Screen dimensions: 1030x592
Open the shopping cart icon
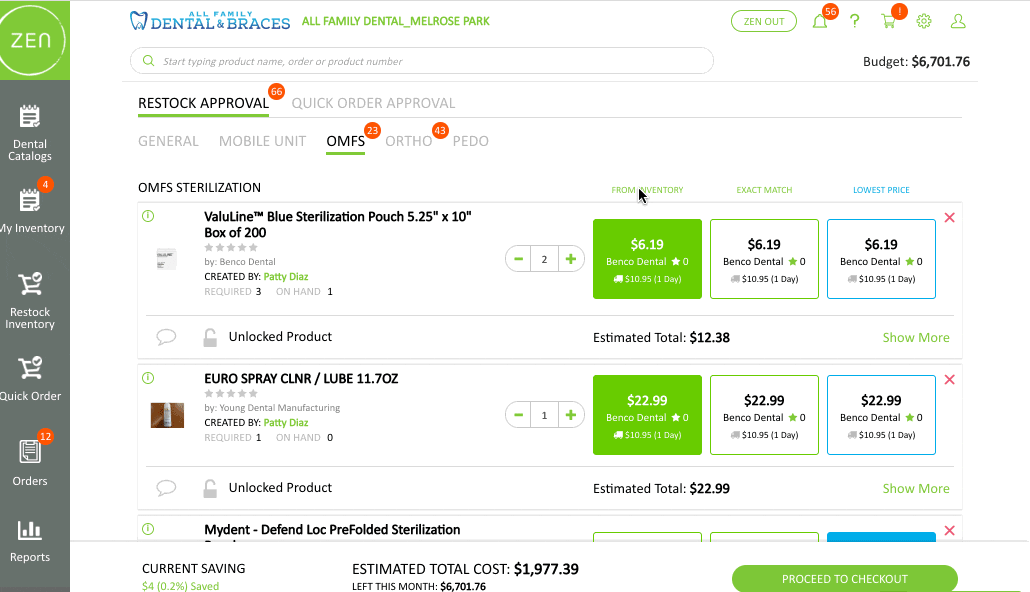coord(888,21)
